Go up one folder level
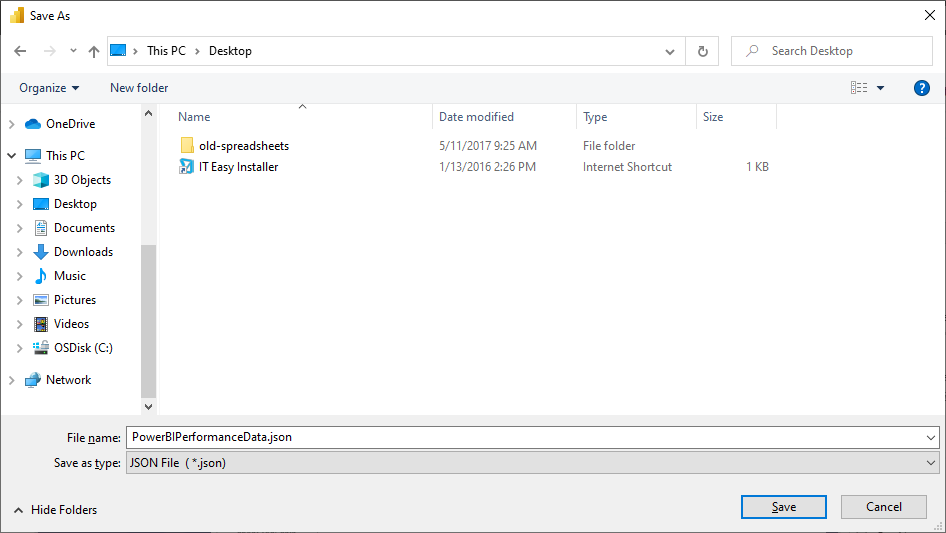 [94, 51]
